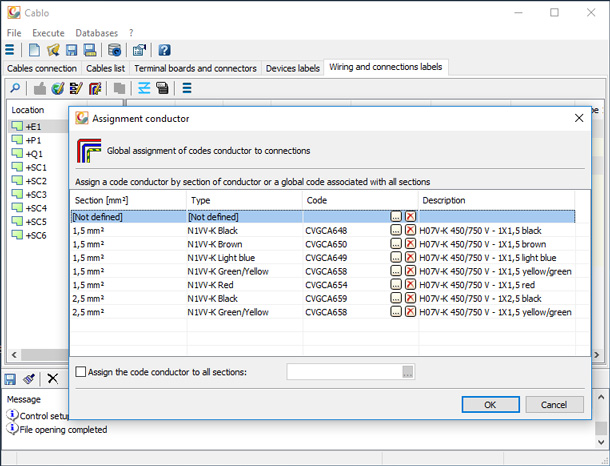The image size is (610, 466).
Task: Click the X delete icon in message panel
Action: coord(53,378)
